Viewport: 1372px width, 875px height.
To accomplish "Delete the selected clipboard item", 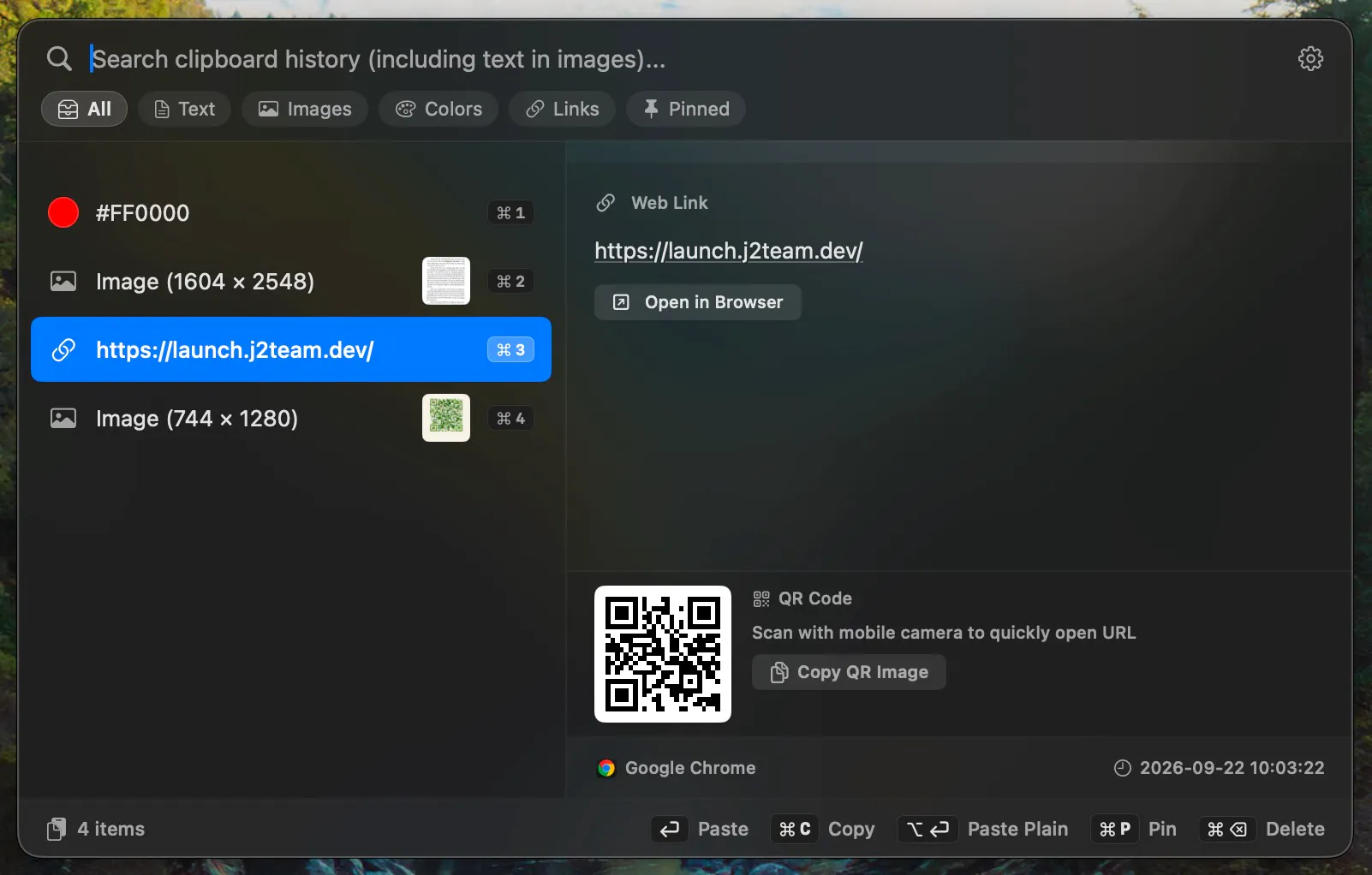I will (x=1262, y=829).
